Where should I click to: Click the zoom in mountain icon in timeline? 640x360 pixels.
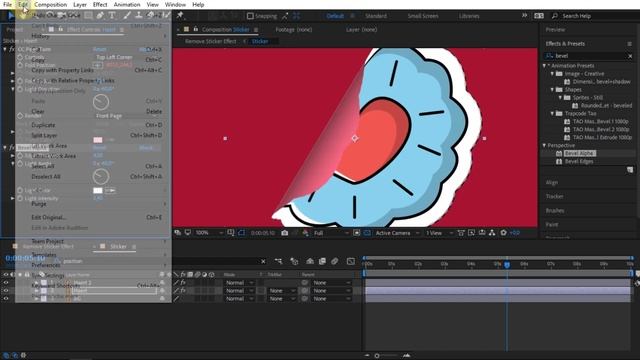[406, 356]
